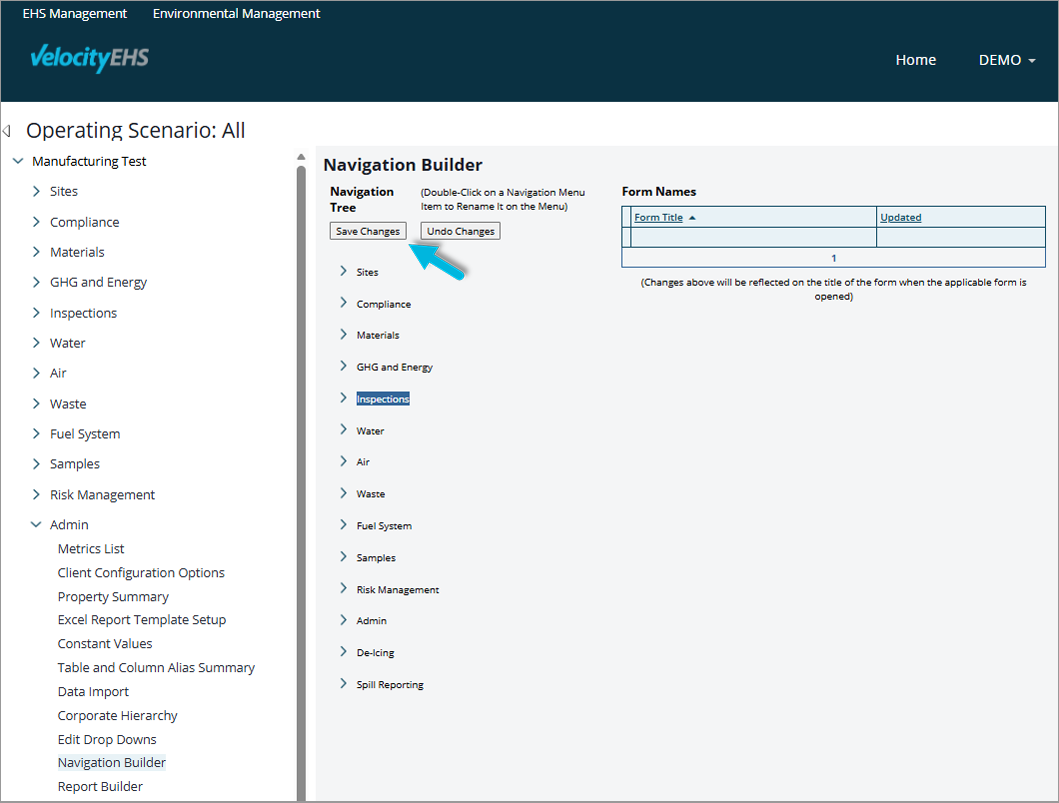Expand Waste in Navigation Tree
The height and width of the screenshot is (803, 1059).
[x=343, y=493]
